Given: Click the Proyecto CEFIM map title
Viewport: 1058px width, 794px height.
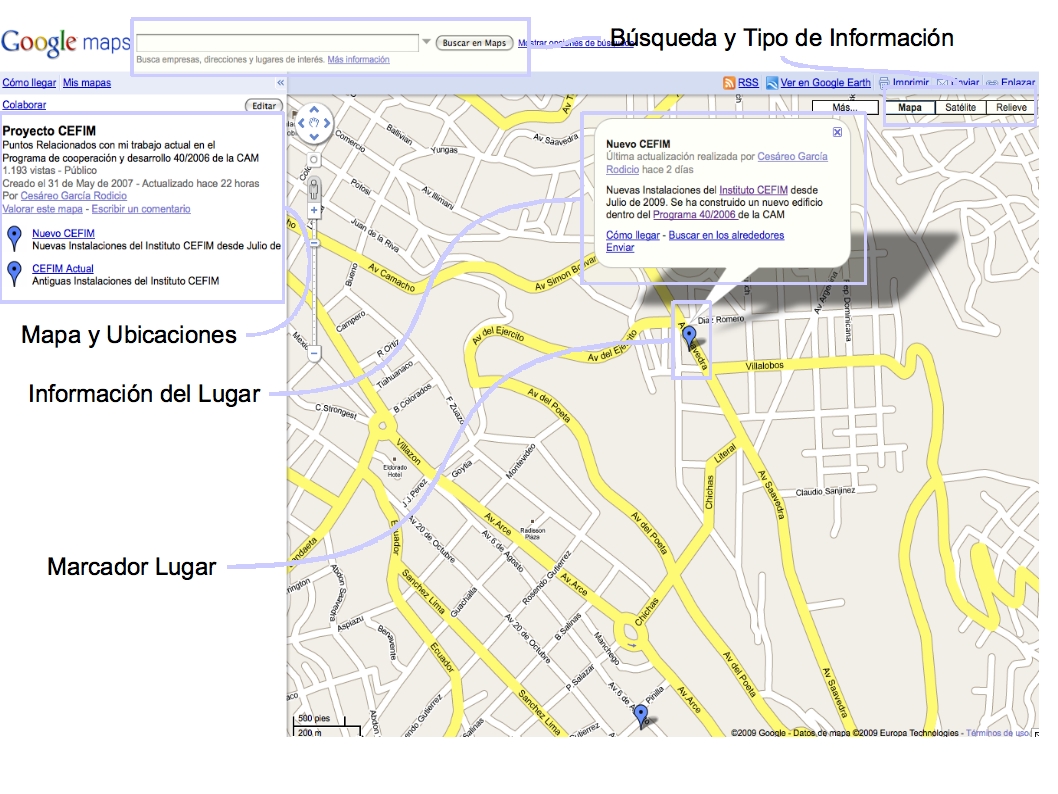Looking at the screenshot, I should click(49, 131).
